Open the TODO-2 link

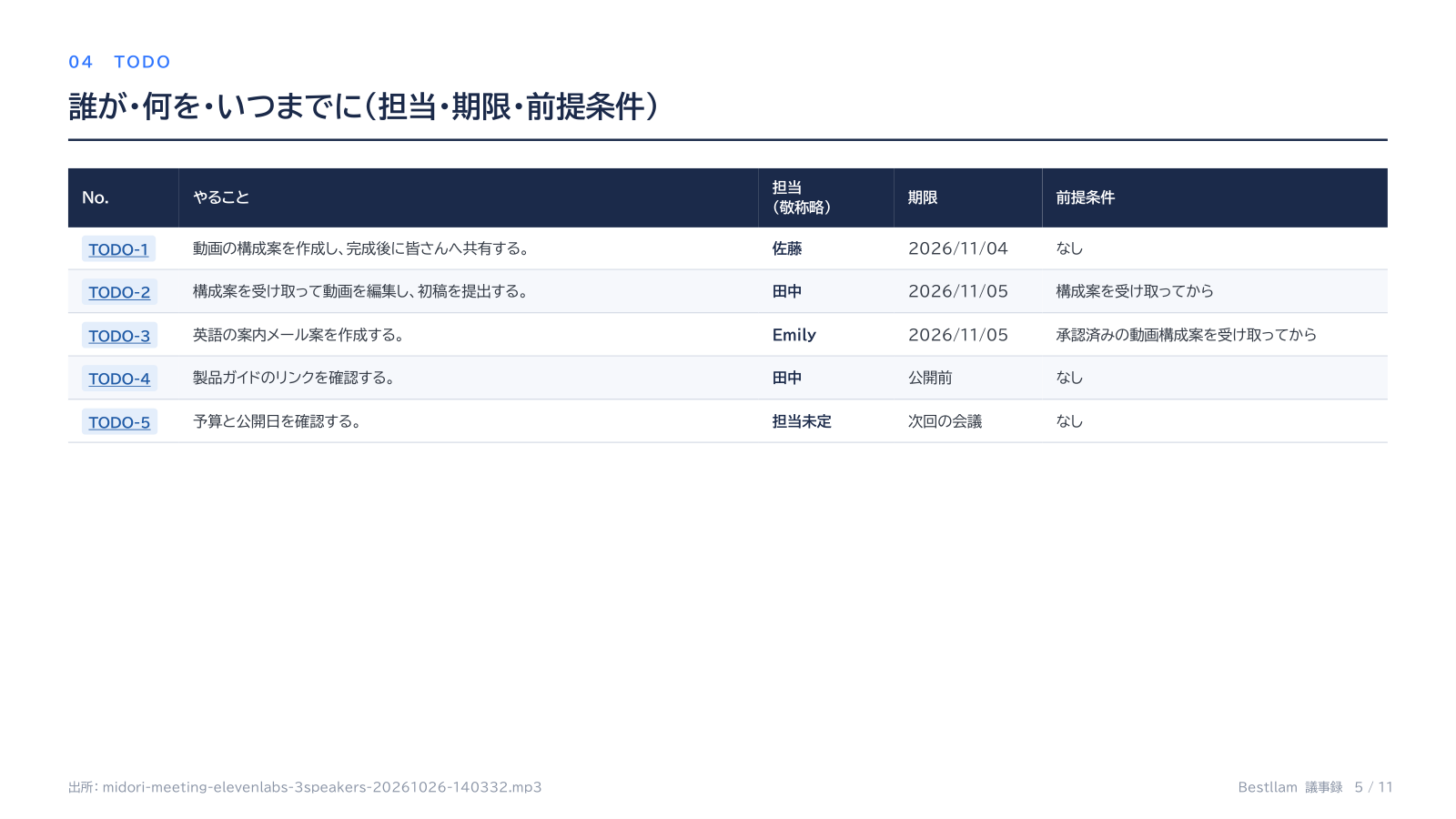[119, 292]
